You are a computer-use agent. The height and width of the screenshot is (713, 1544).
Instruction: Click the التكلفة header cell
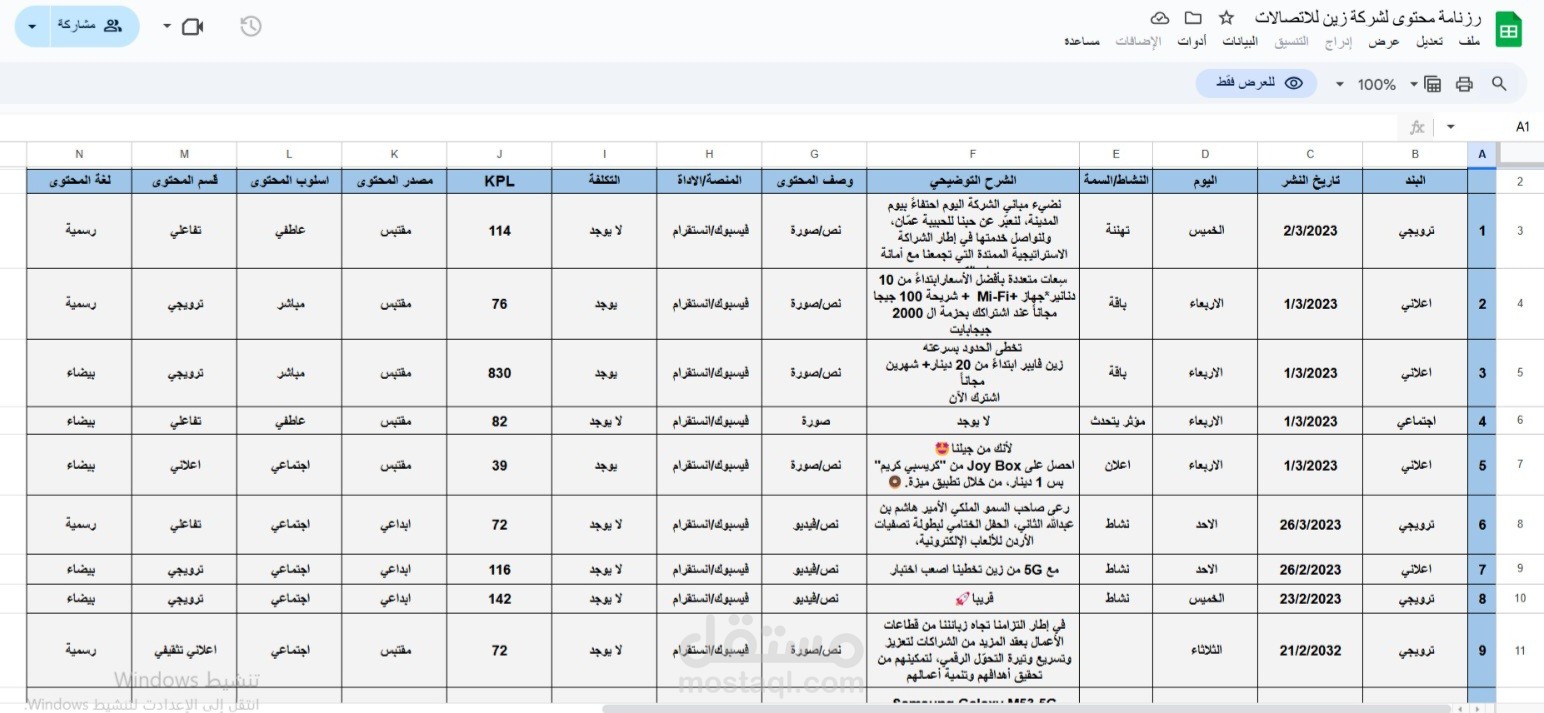pos(604,181)
